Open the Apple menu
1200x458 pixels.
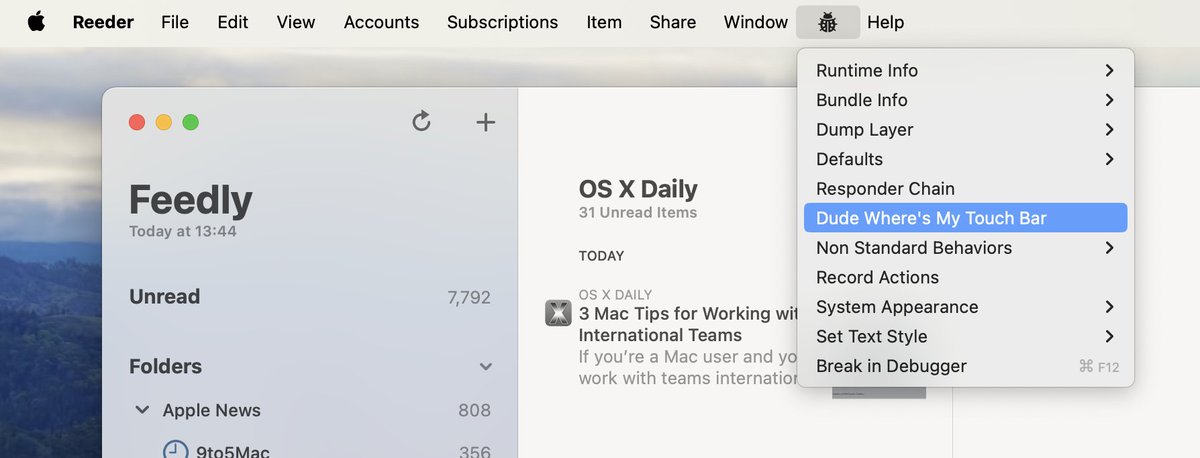[x=36, y=21]
